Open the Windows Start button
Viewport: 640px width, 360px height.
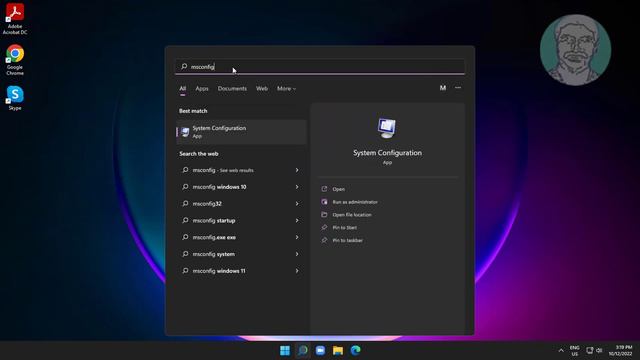click(x=285, y=350)
